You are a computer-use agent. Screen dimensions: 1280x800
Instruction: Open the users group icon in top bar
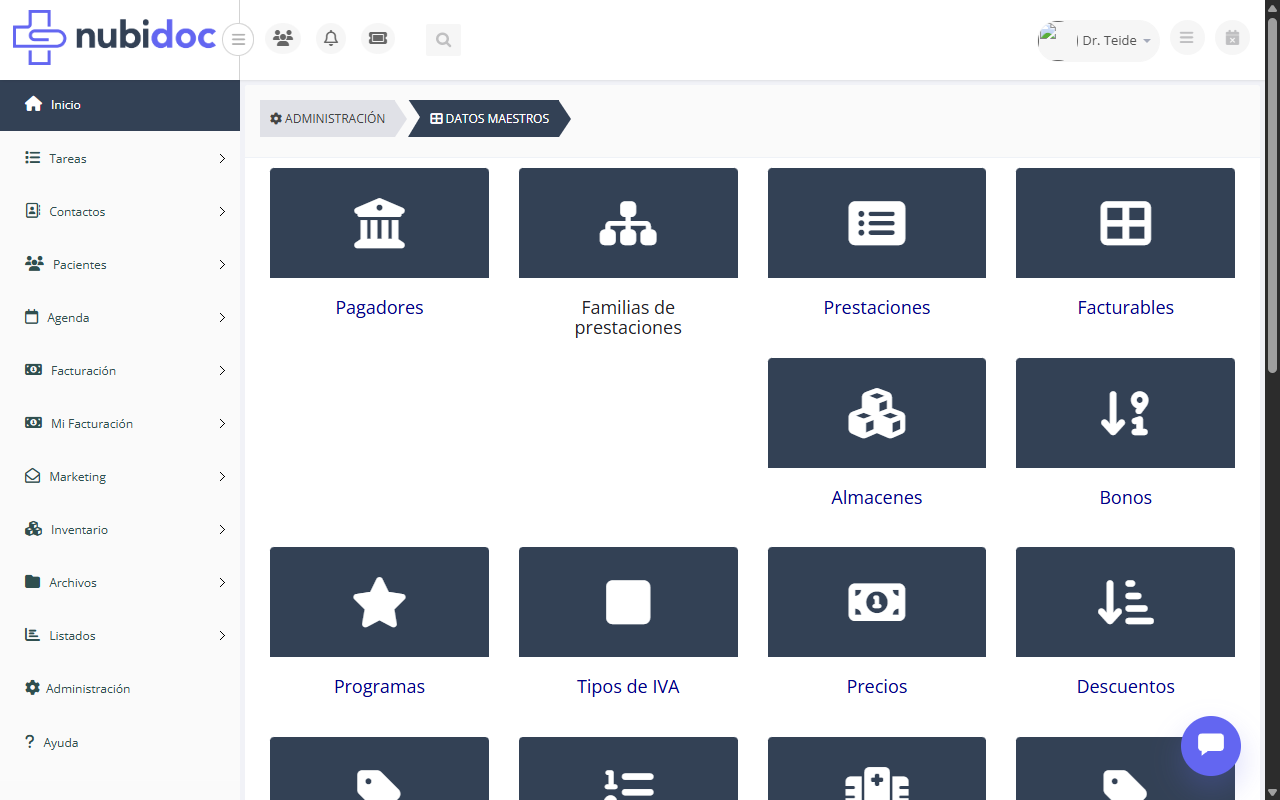[x=283, y=39]
